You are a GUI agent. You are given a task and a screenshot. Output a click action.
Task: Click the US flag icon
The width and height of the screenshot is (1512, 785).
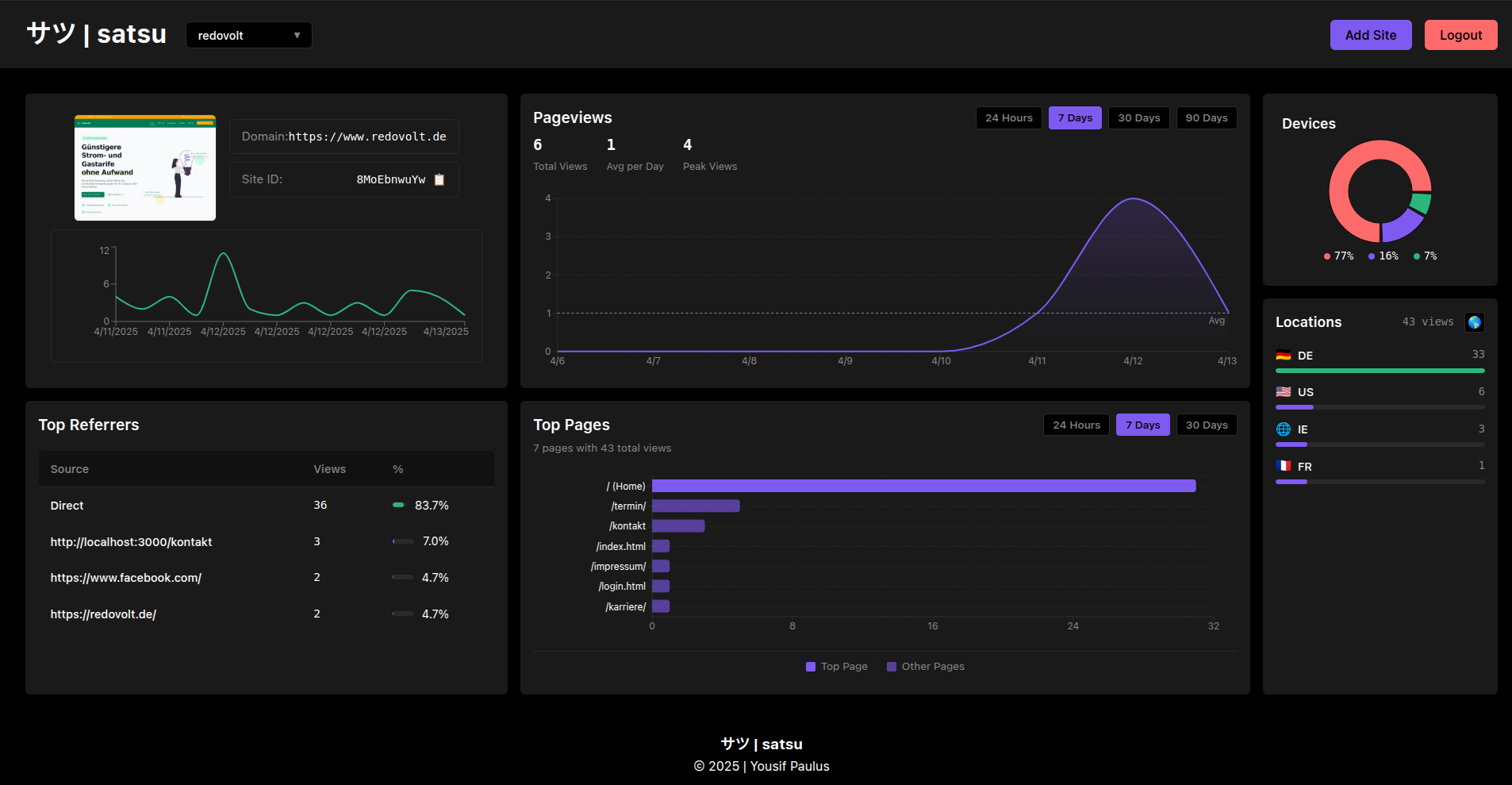(x=1284, y=392)
